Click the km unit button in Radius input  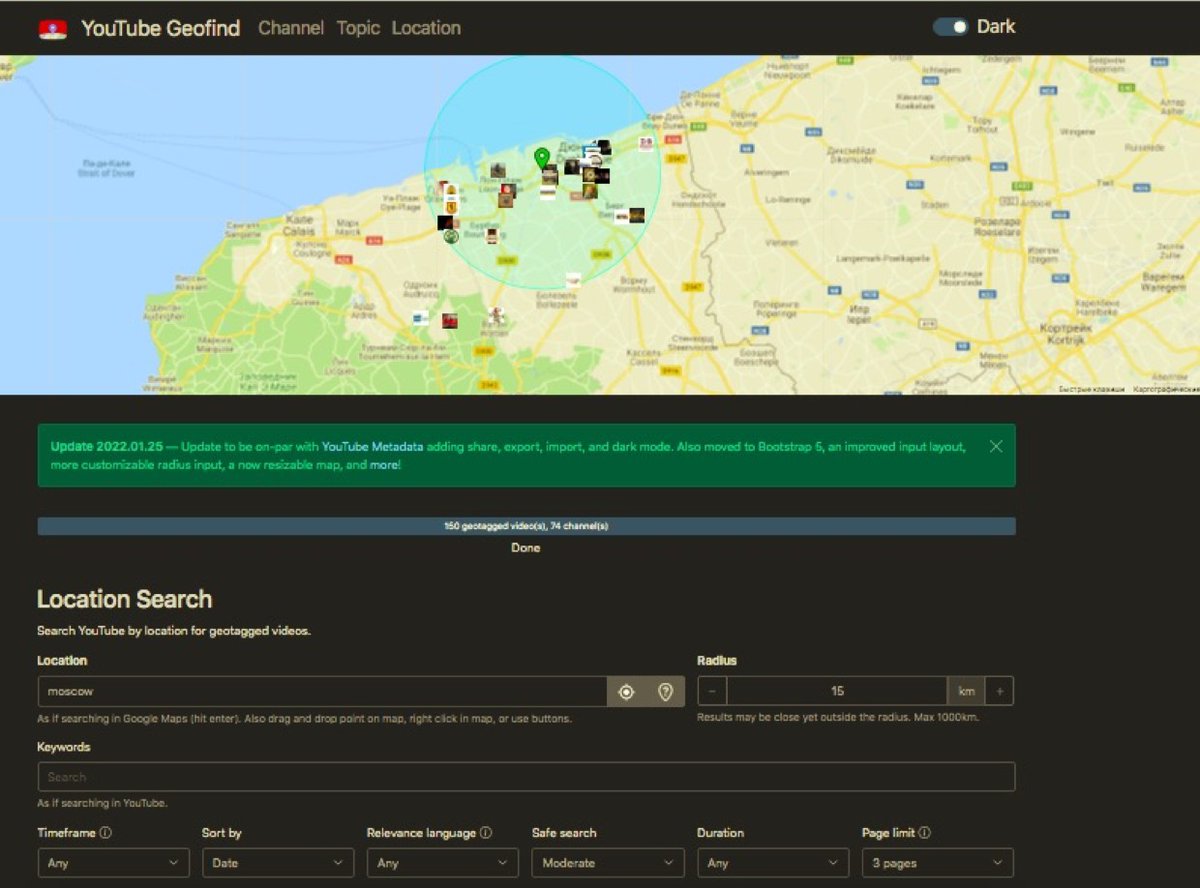[966, 691]
